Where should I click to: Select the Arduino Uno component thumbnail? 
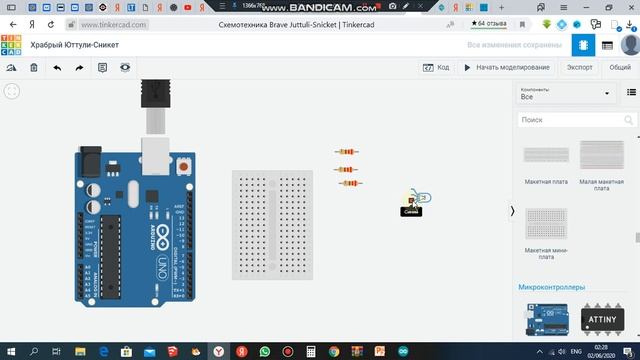coord(548,320)
